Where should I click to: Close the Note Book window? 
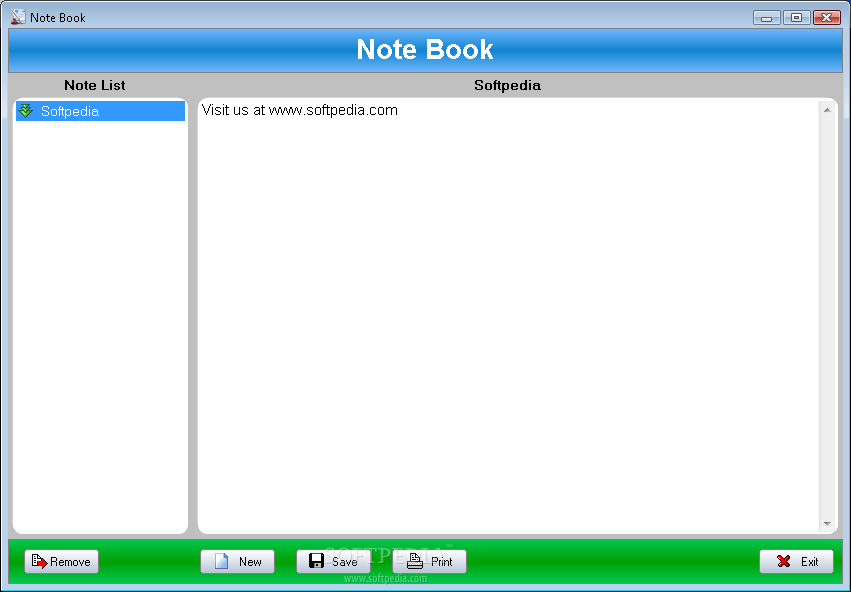pos(827,18)
